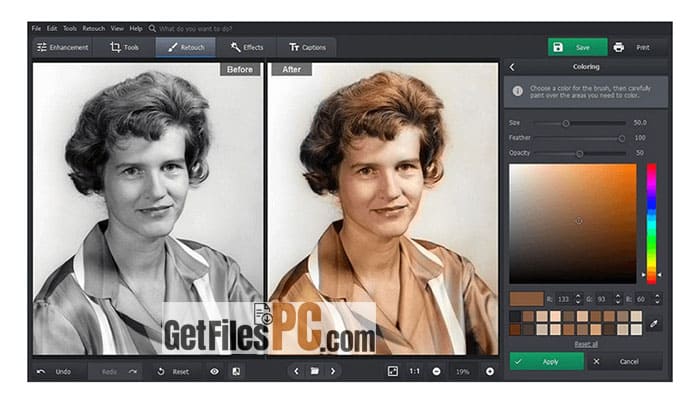Click the Print label button
The width and height of the screenshot is (700, 400).
(x=643, y=47)
